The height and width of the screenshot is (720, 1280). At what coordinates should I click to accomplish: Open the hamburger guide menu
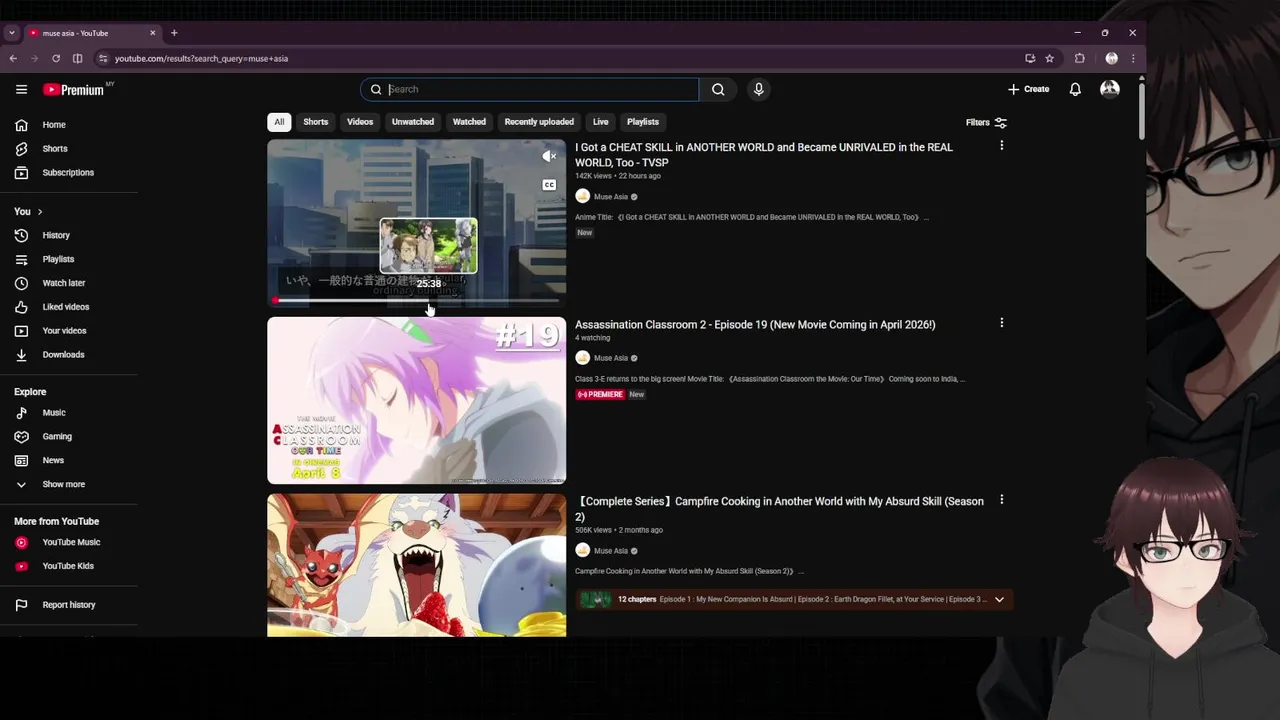[21, 89]
